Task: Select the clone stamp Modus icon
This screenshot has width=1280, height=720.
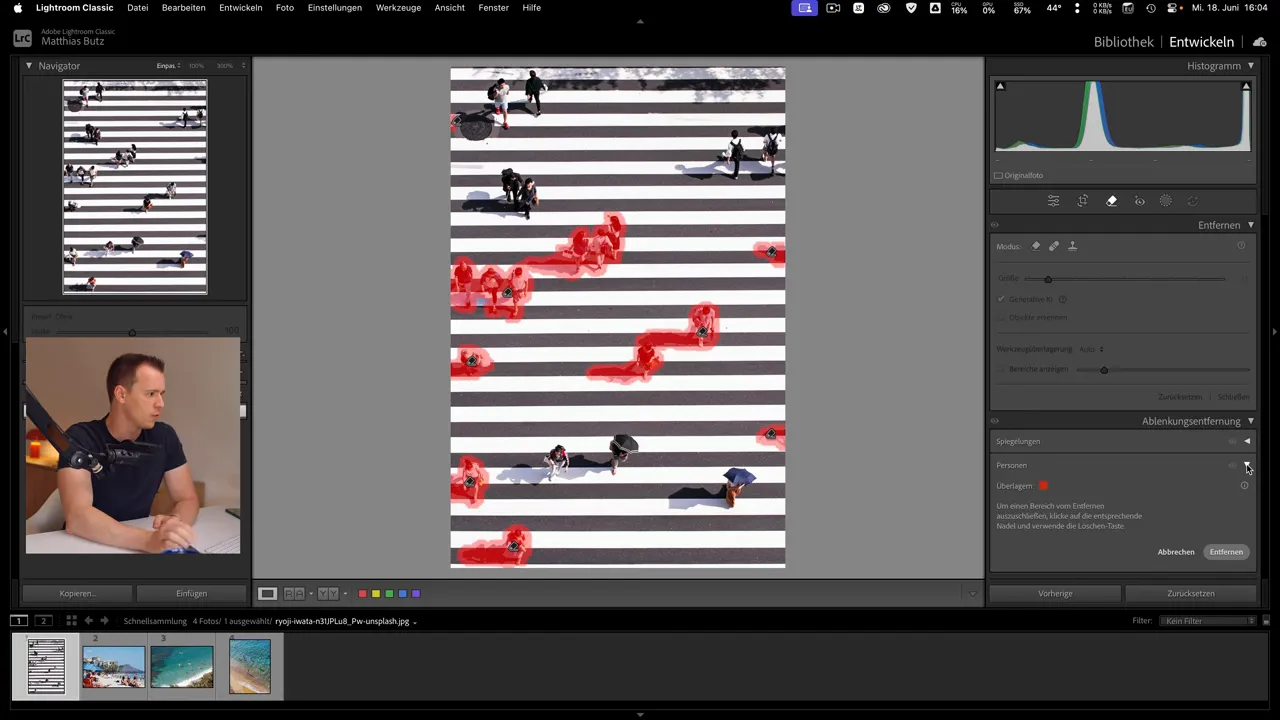Action: tap(1072, 246)
